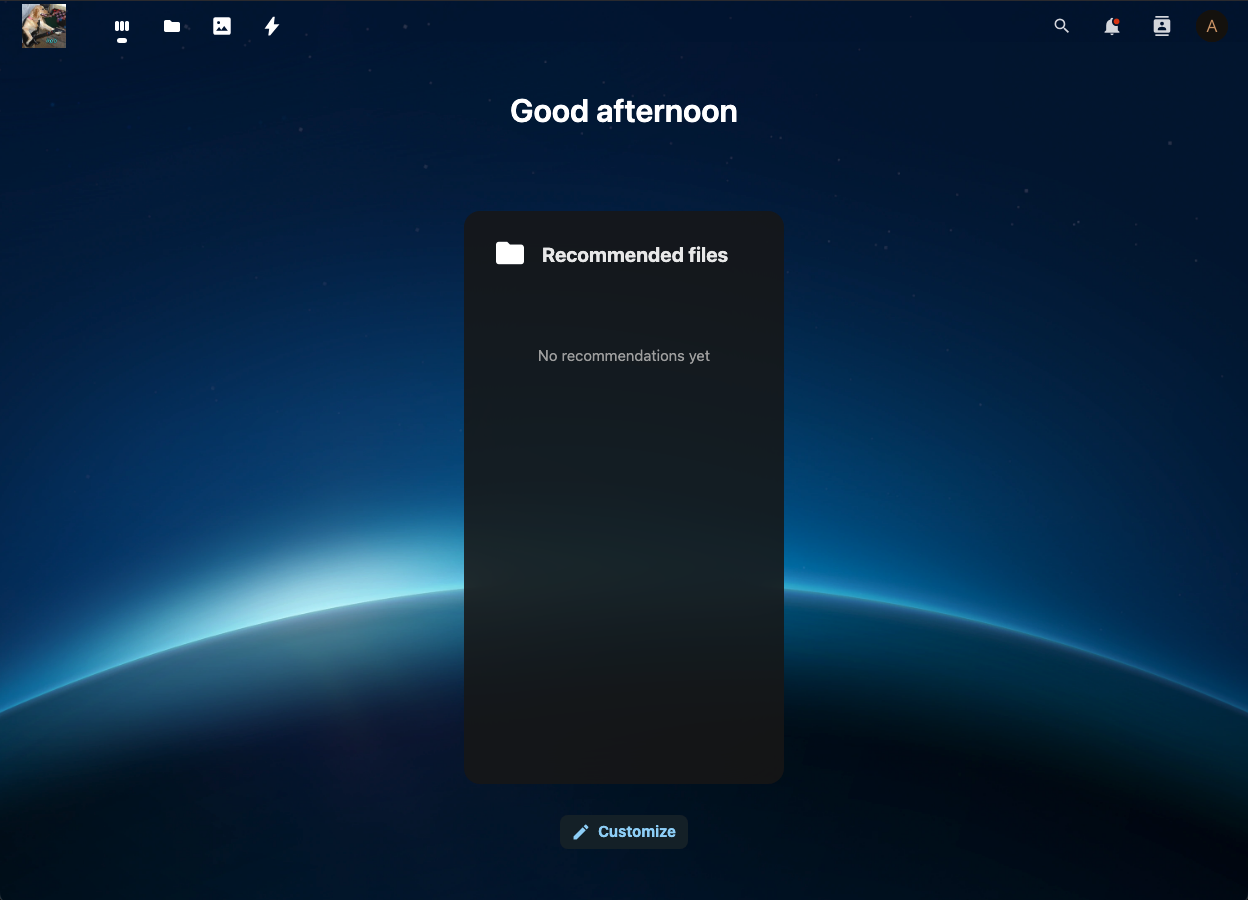The height and width of the screenshot is (900, 1248).
Task: Open the Contacts menu icon
Action: click(x=1162, y=26)
